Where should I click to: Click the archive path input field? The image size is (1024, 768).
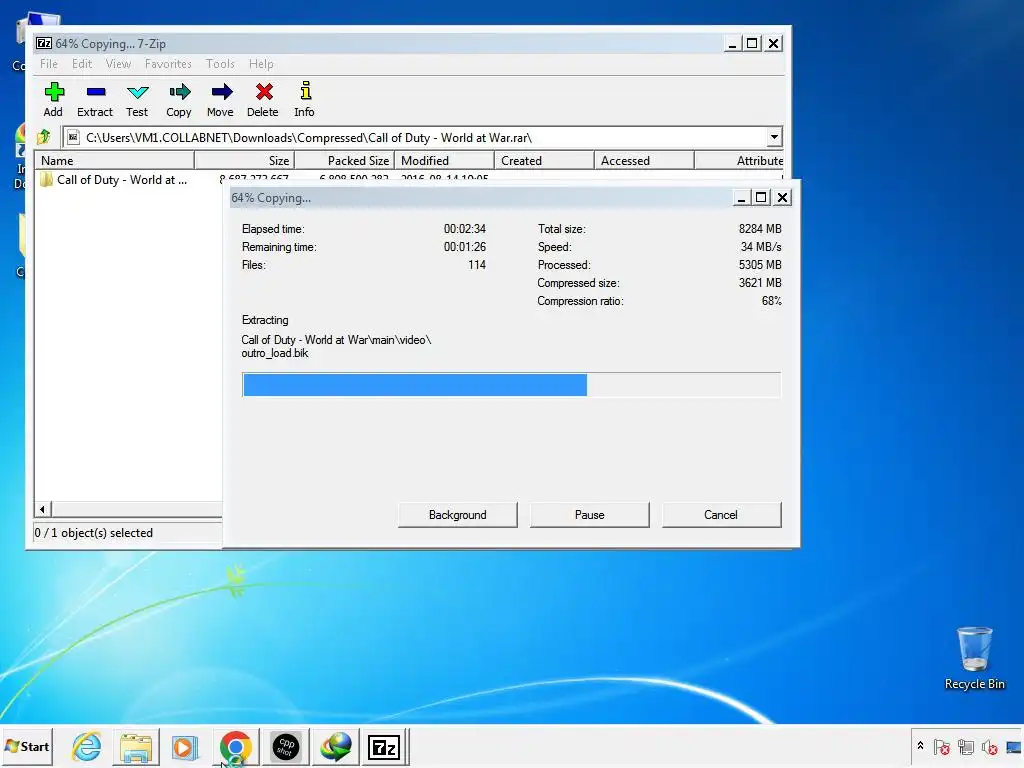(415, 137)
